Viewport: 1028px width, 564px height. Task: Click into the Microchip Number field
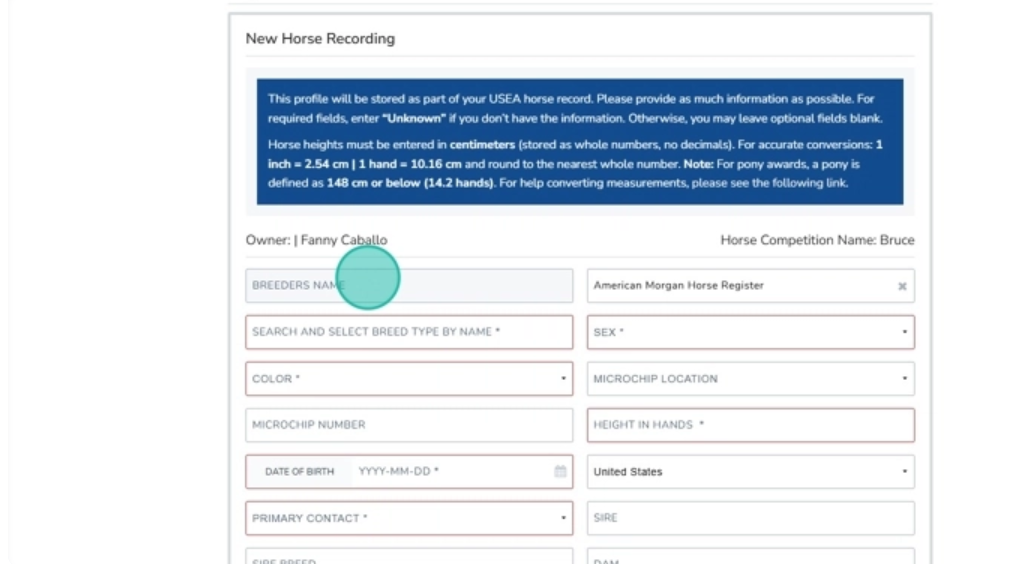(x=409, y=425)
